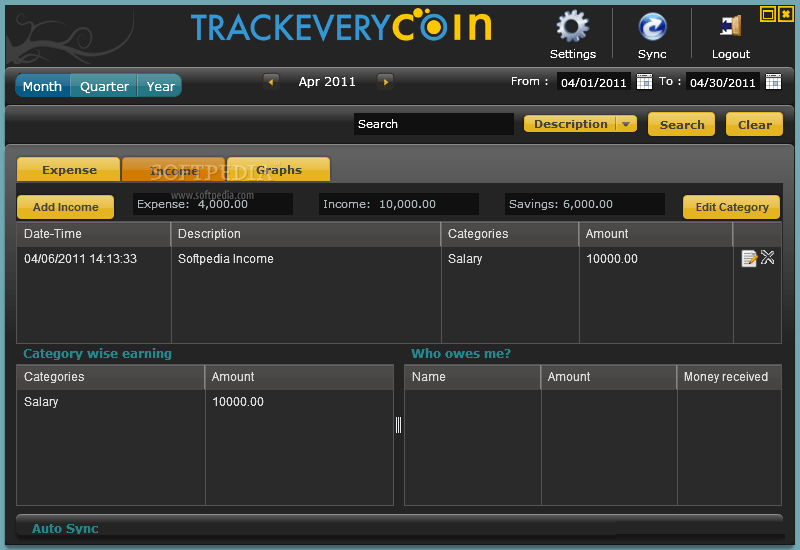The width and height of the screenshot is (800, 550).
Task: Select the Month period view
Action: coord(42,86)
